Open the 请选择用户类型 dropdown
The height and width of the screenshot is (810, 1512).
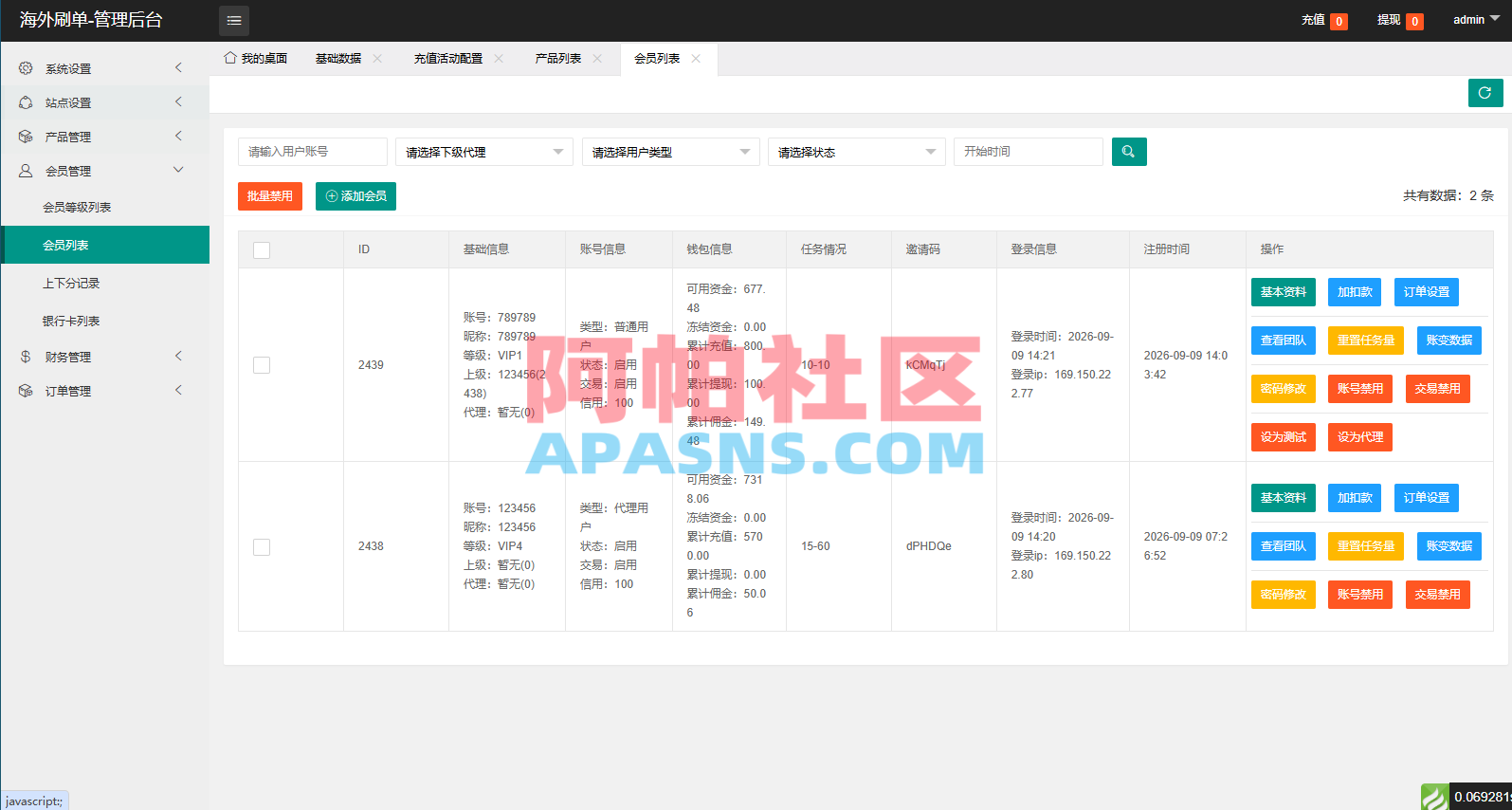tap(671, 152)
